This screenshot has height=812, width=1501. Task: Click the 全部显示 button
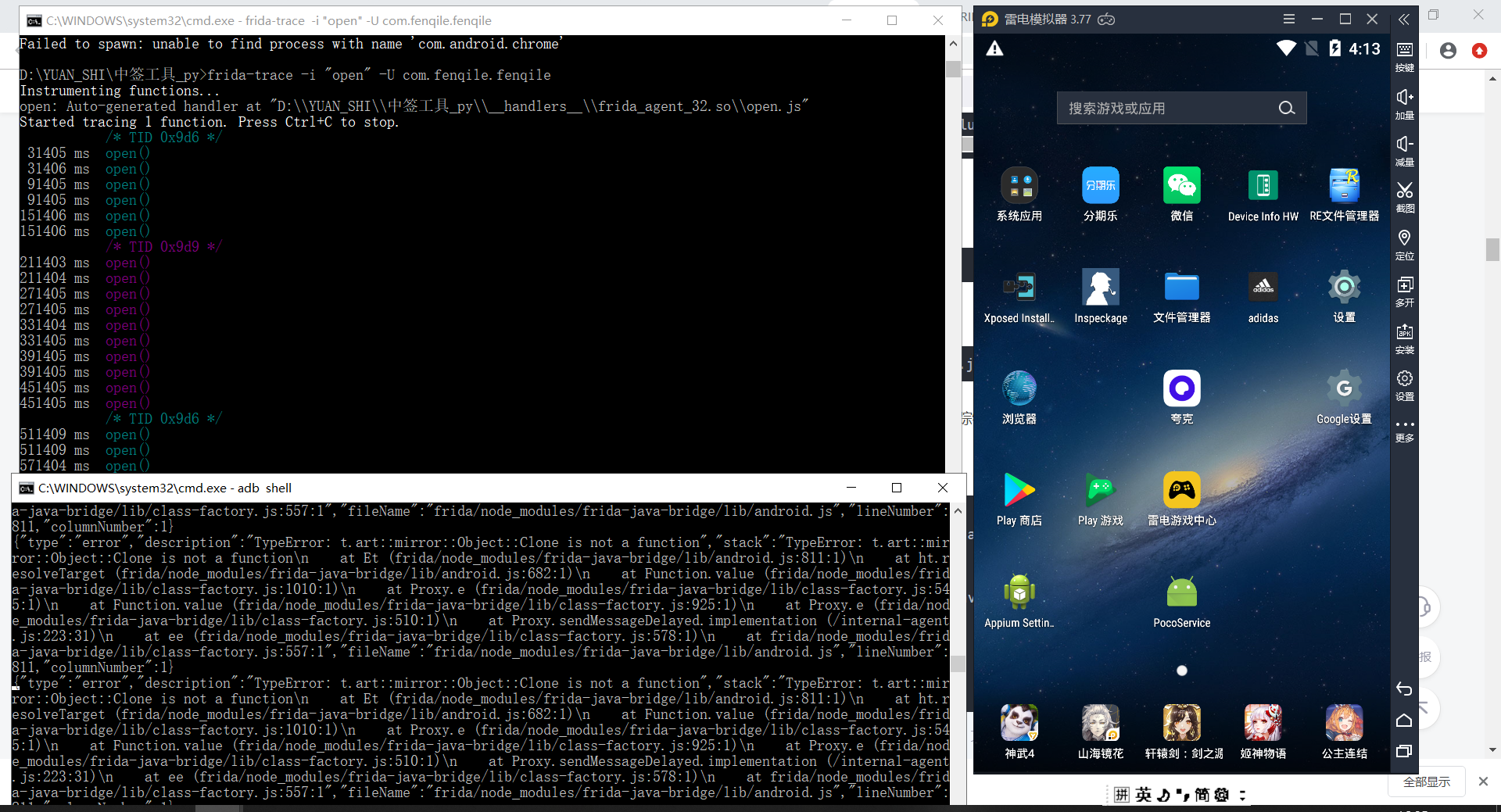[x=1427, y=782]
